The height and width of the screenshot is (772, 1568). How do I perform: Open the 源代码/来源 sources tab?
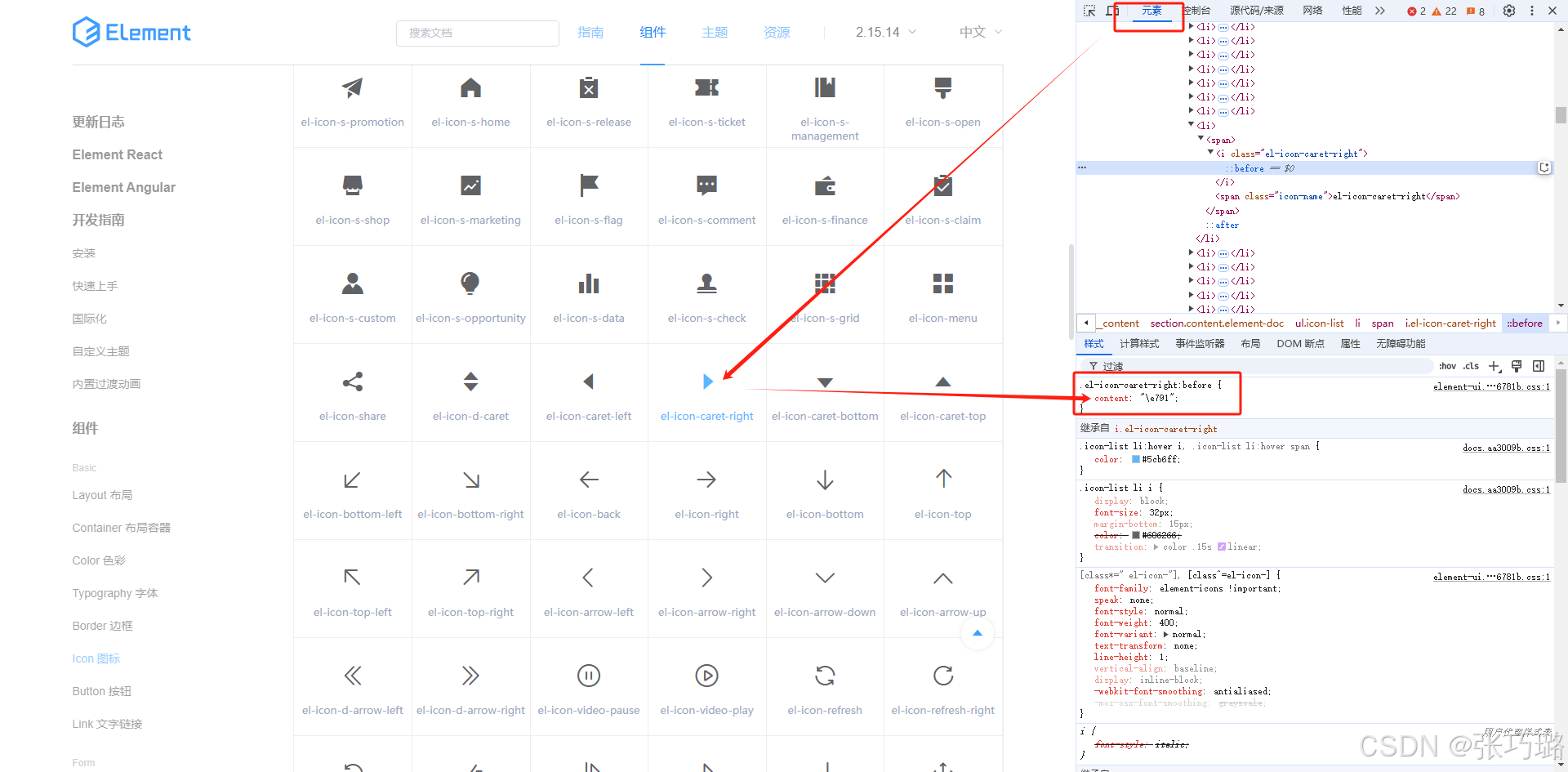[x=1257, y=11]
